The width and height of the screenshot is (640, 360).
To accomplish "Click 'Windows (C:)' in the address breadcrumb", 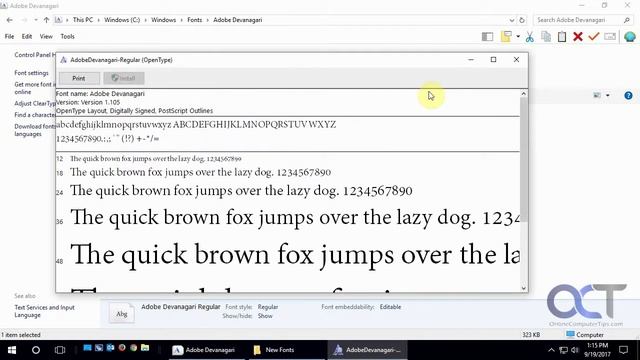I will coord(122,20).
